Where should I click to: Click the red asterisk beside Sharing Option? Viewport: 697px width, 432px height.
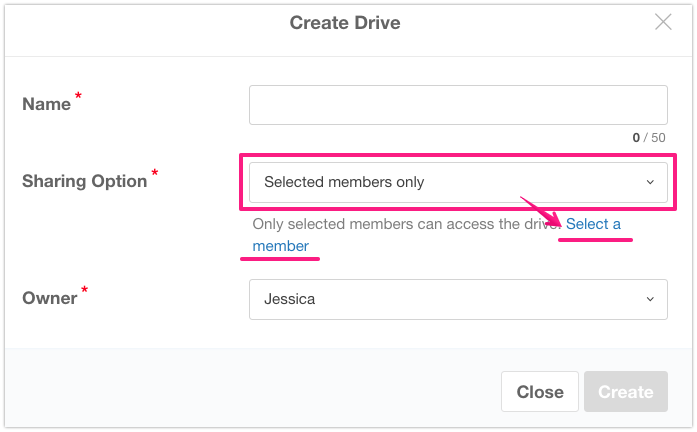click(155, 174)
